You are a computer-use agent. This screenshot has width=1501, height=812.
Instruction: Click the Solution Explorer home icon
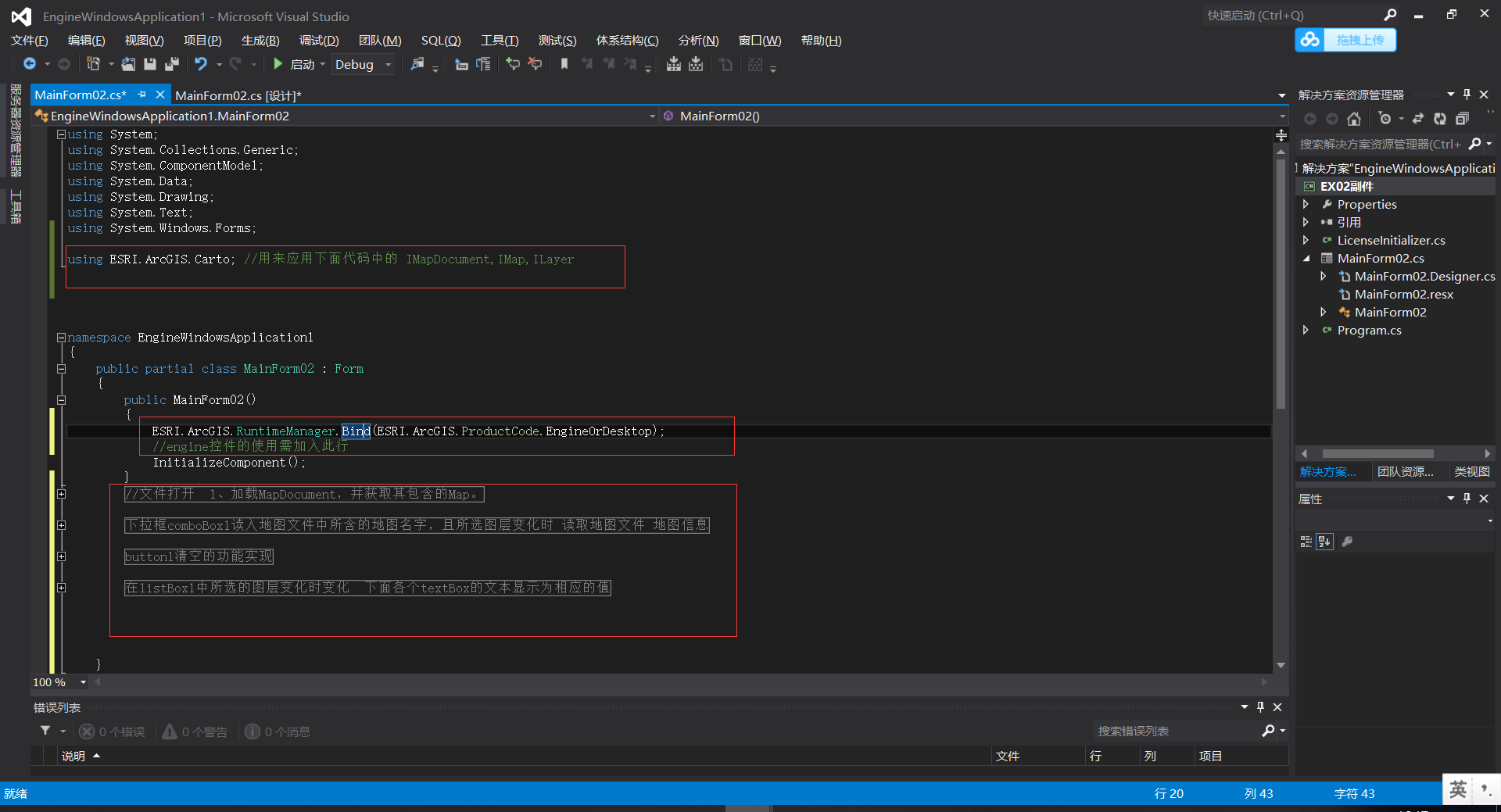click(x=1355, y=119)
